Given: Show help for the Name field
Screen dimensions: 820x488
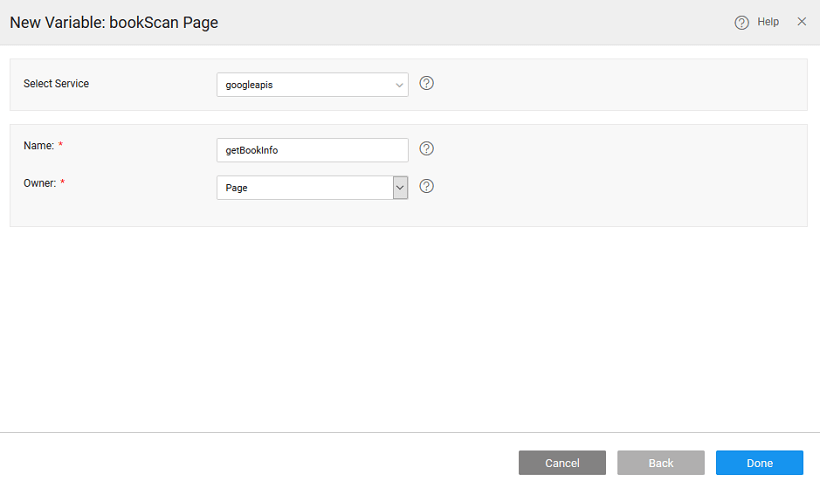Looking at the screenshot, I should click(426, 149).
